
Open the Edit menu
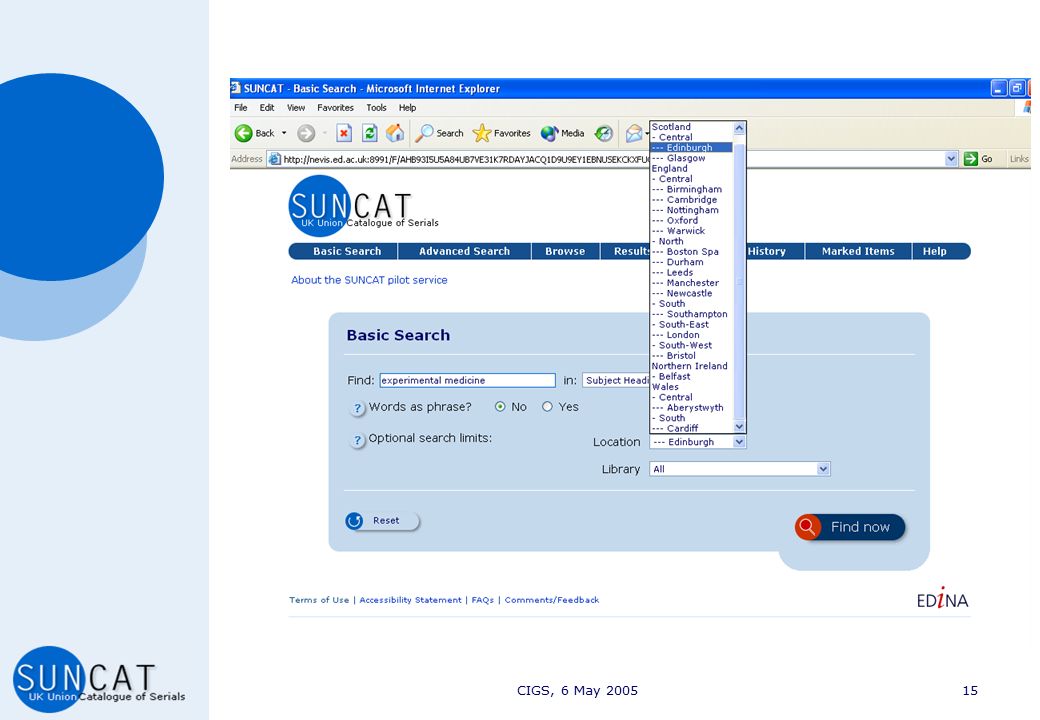point(267,107)
